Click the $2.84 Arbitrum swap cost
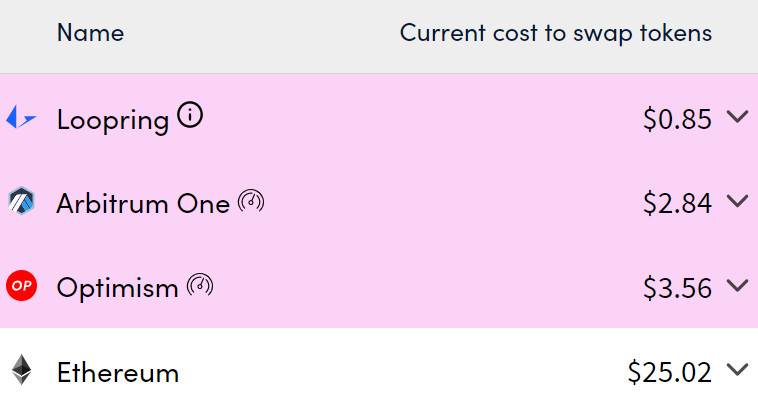Viewport: 758px width, 398px height. click(677, 203)
